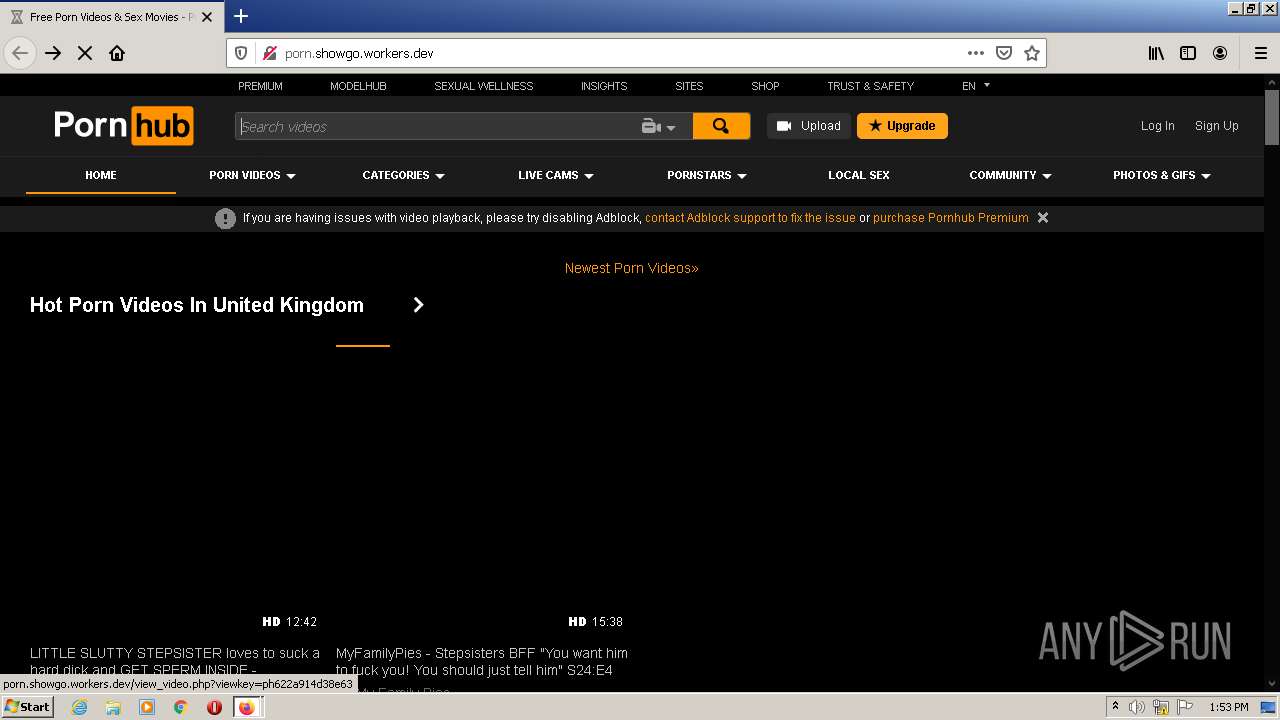Open Windows Media Player taskbar icon

coord(147,707)
